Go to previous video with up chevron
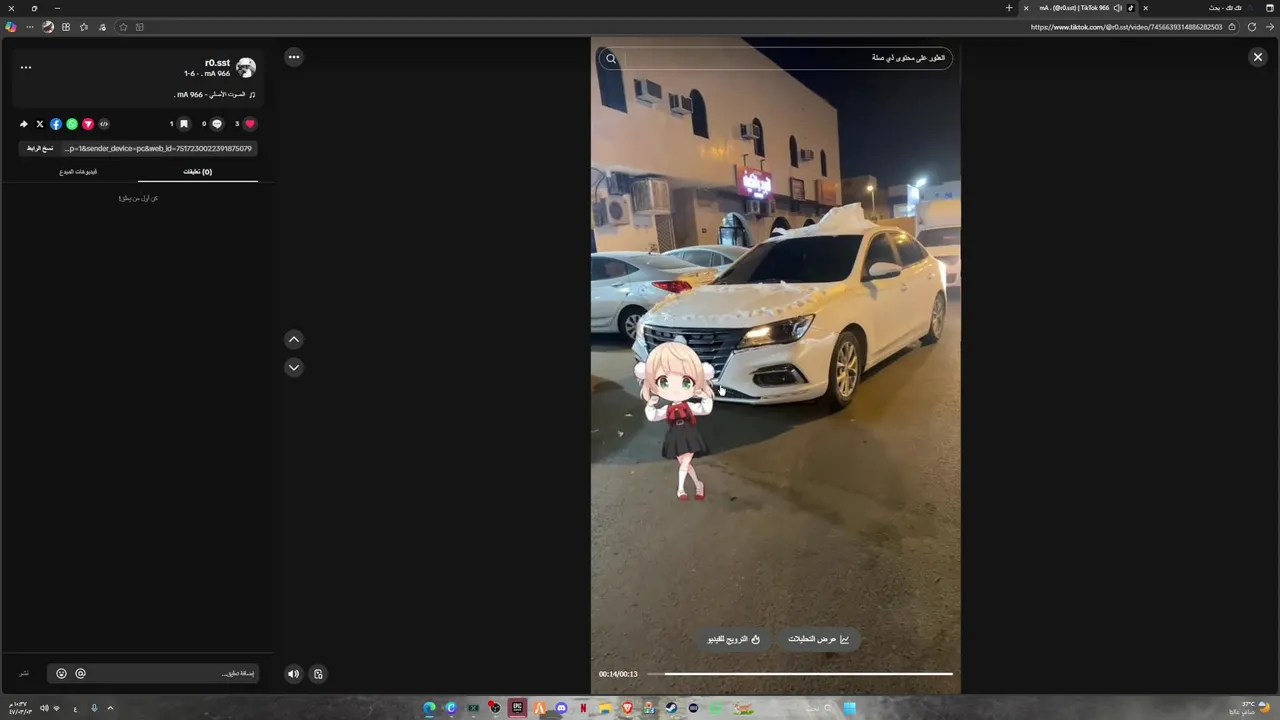 click(x=294, y=339)
